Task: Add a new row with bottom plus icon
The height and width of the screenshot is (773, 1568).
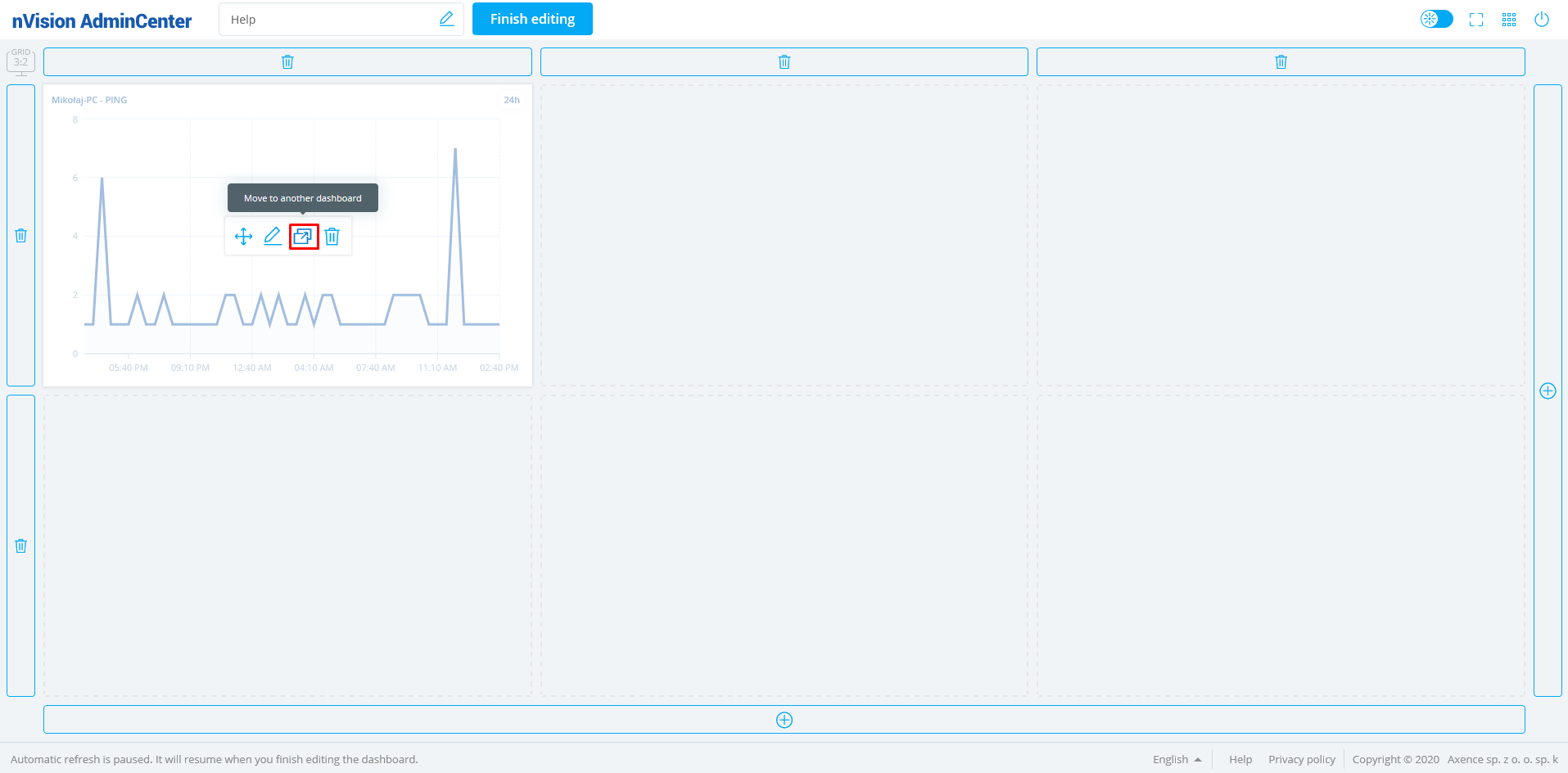Action: point(784,720)
